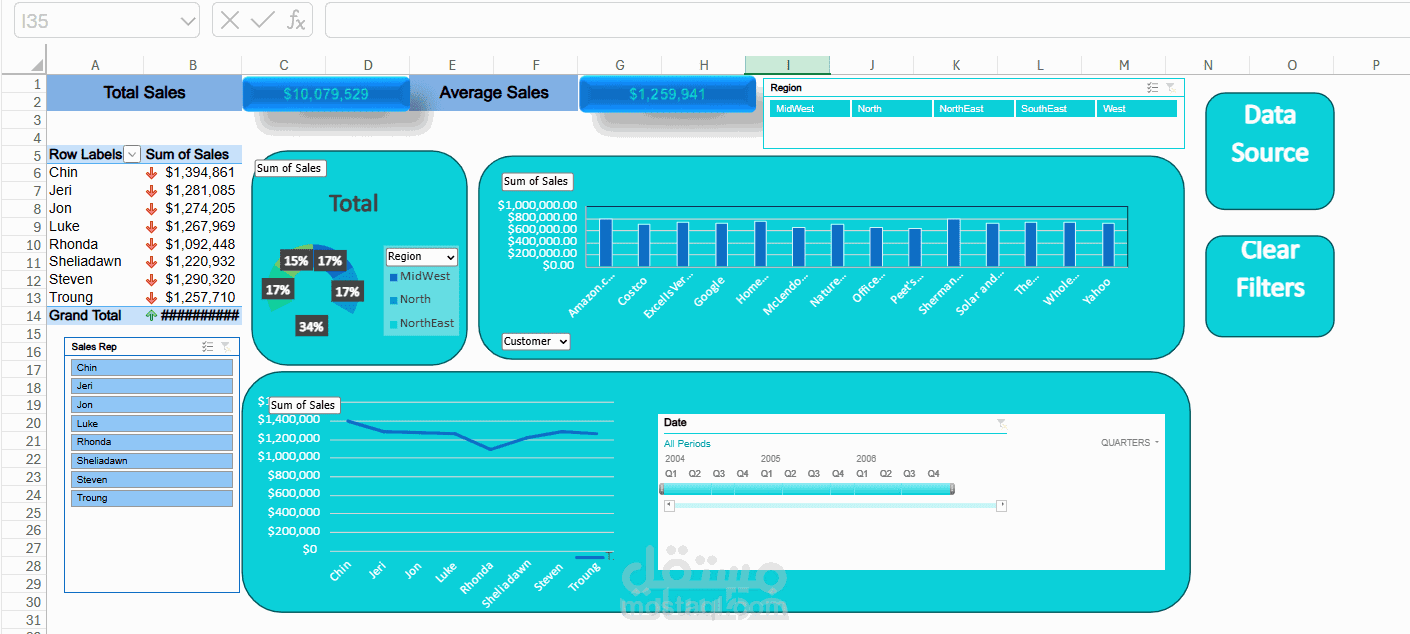Filter by Jeri in Sales Rep slicer
Image resolution: width=1410 pixels, height=634 pixels.
[x=152, y=386]
